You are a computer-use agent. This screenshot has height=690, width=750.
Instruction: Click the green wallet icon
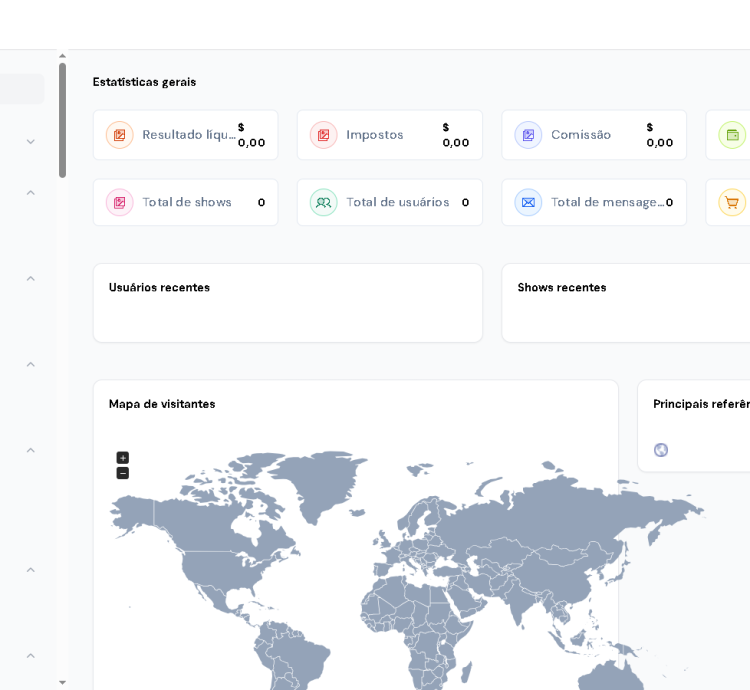[x=732, y=135]
